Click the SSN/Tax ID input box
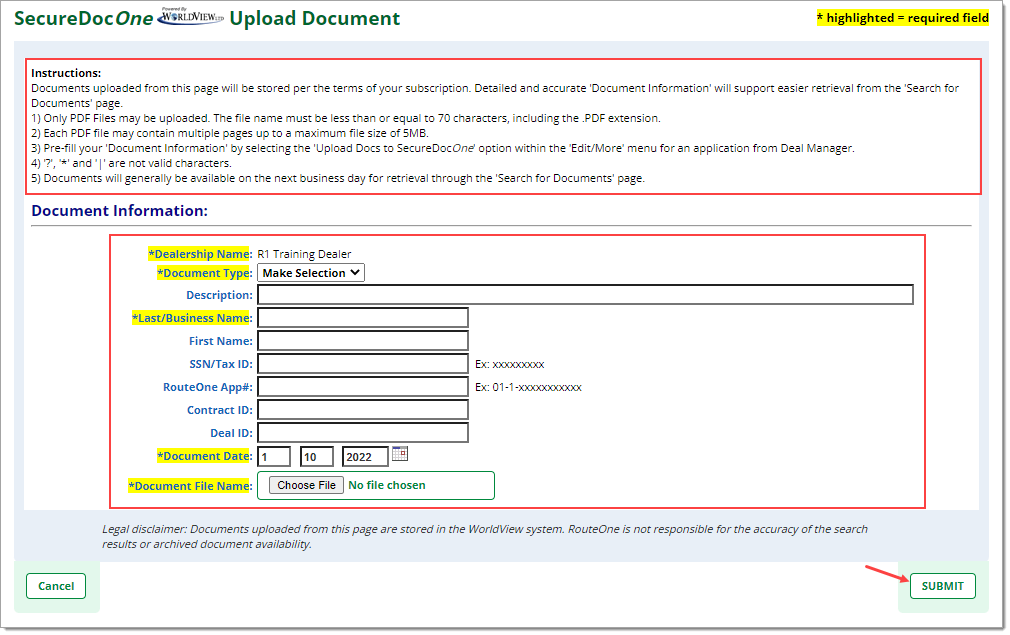 click(x=363, y=364)
